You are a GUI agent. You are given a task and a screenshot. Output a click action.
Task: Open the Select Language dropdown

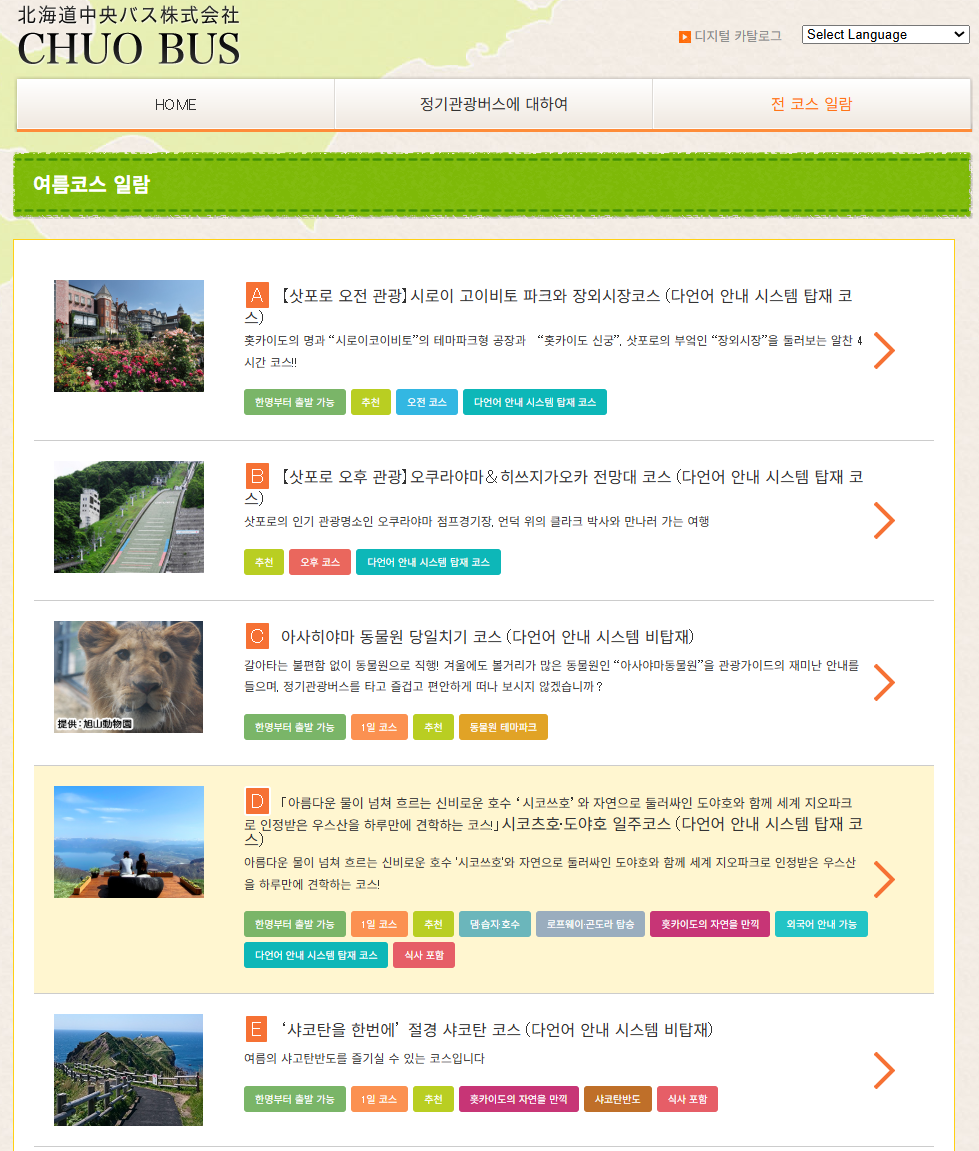(885, 35)
